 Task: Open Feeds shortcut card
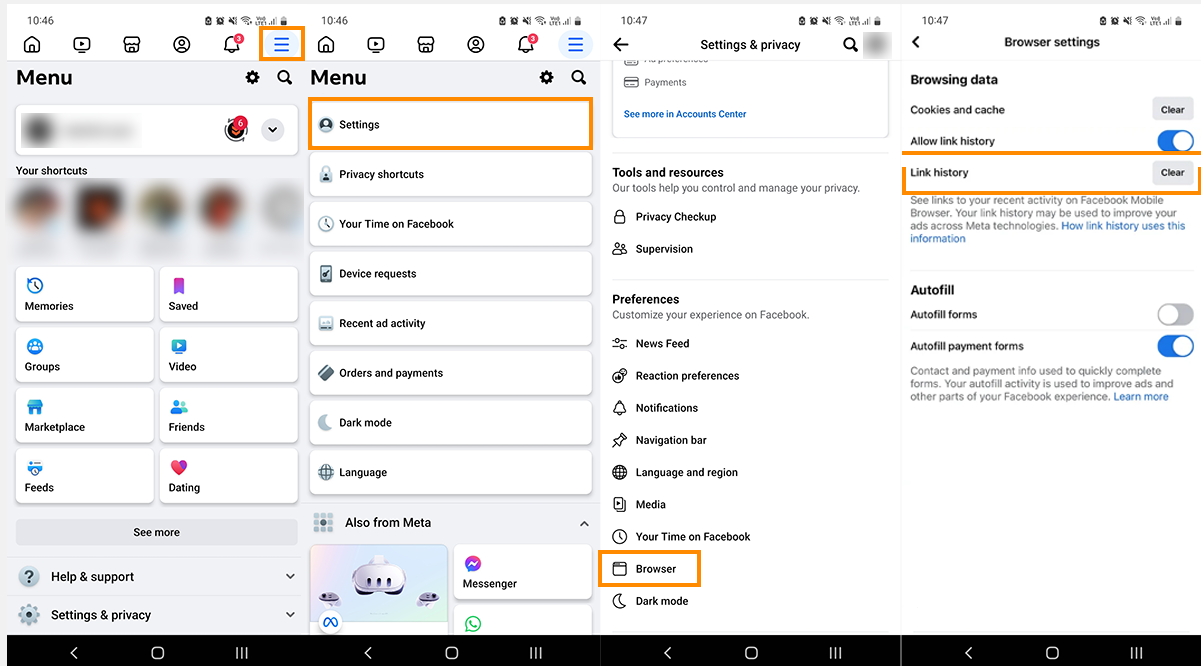[85, 476]
